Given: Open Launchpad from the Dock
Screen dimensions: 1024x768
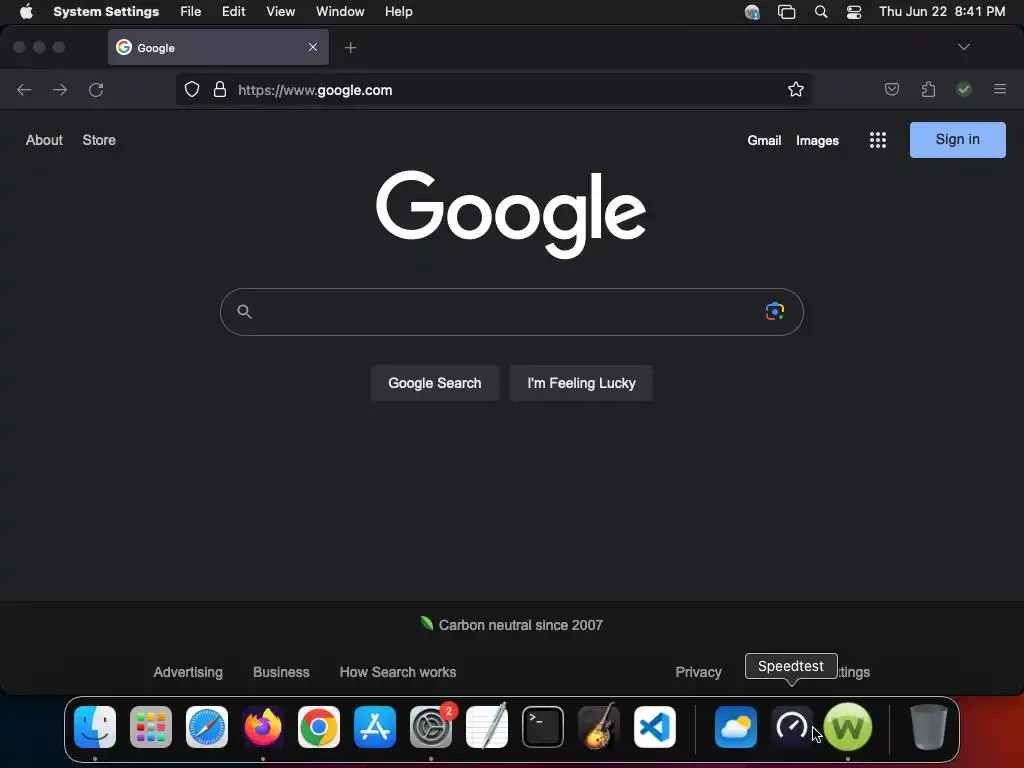Looking at the screenshot, I should (x=151, y=727).
